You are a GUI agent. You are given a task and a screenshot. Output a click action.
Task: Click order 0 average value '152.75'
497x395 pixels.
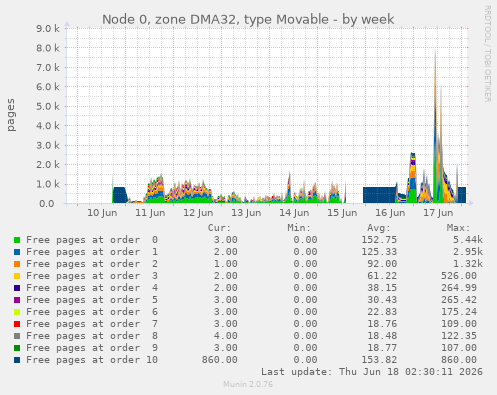[x=379, y=240]
